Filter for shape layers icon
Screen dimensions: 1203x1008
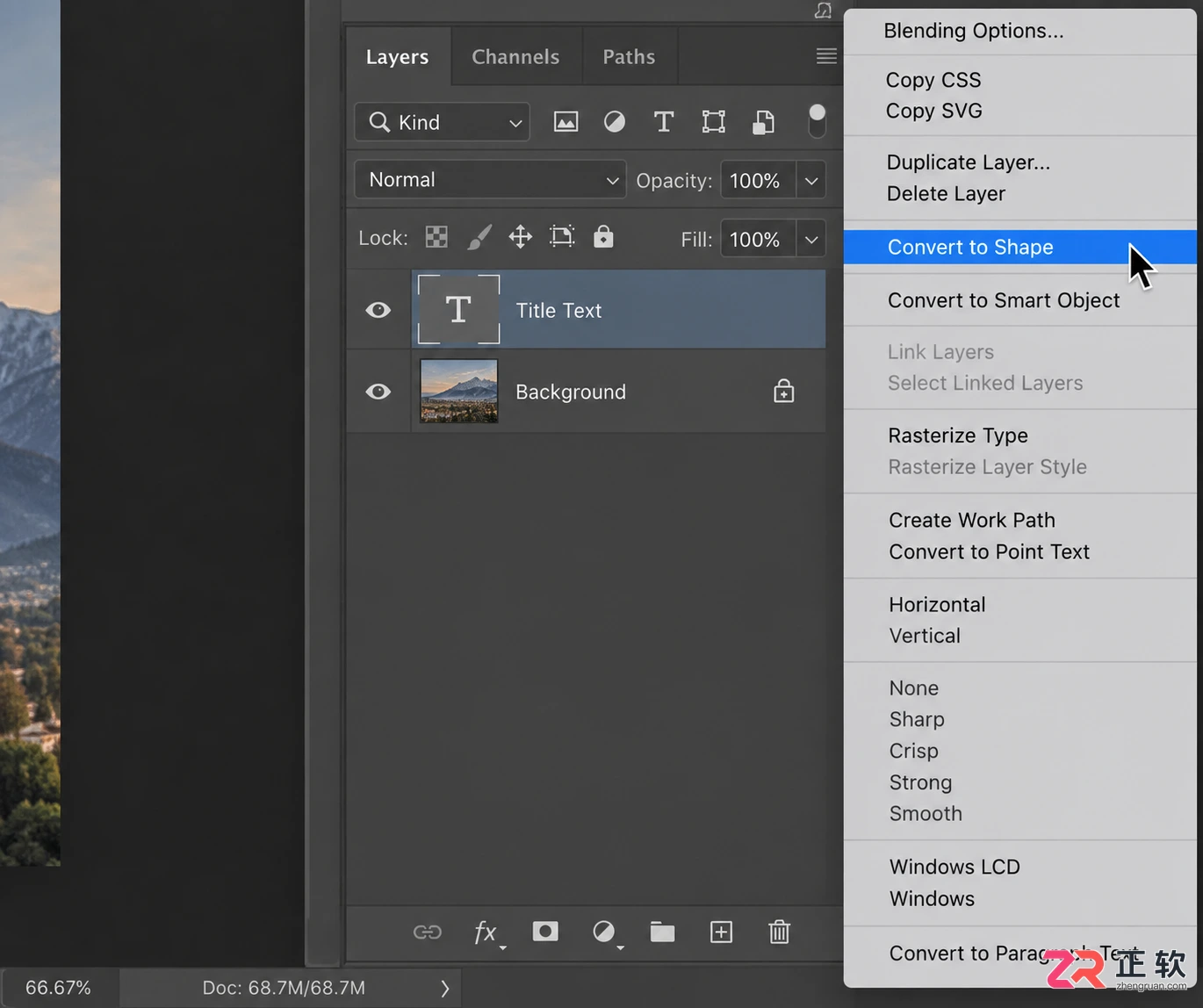click(x=714, y=122)
